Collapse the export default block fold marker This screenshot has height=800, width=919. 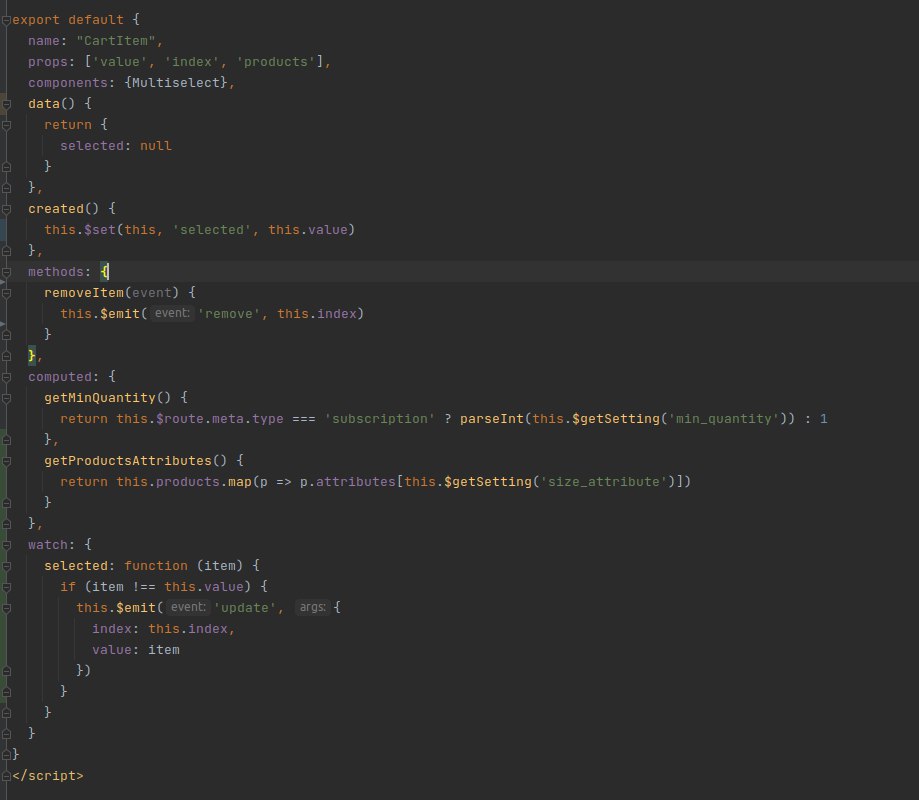tap(6, 20)
